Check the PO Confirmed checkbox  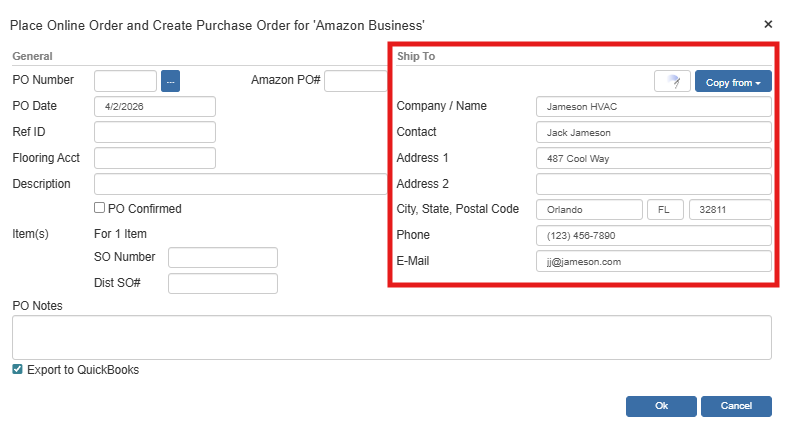[x=99, y=208]
